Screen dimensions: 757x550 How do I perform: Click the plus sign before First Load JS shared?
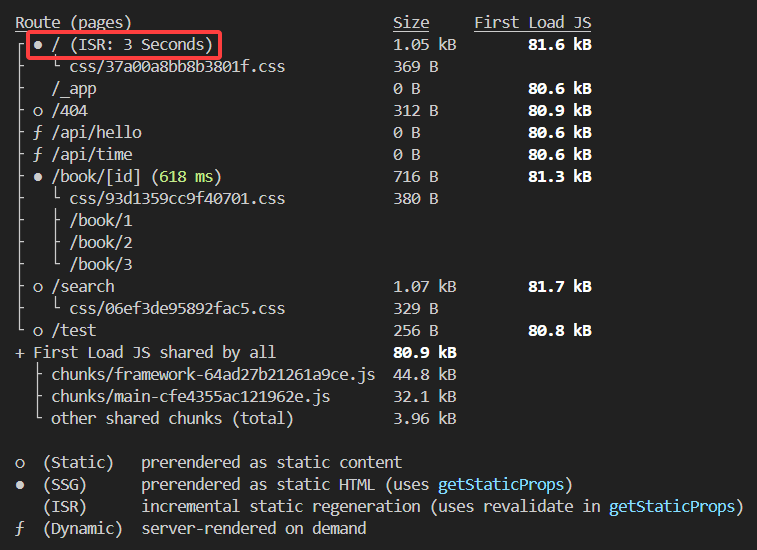[x=20, y=353]
